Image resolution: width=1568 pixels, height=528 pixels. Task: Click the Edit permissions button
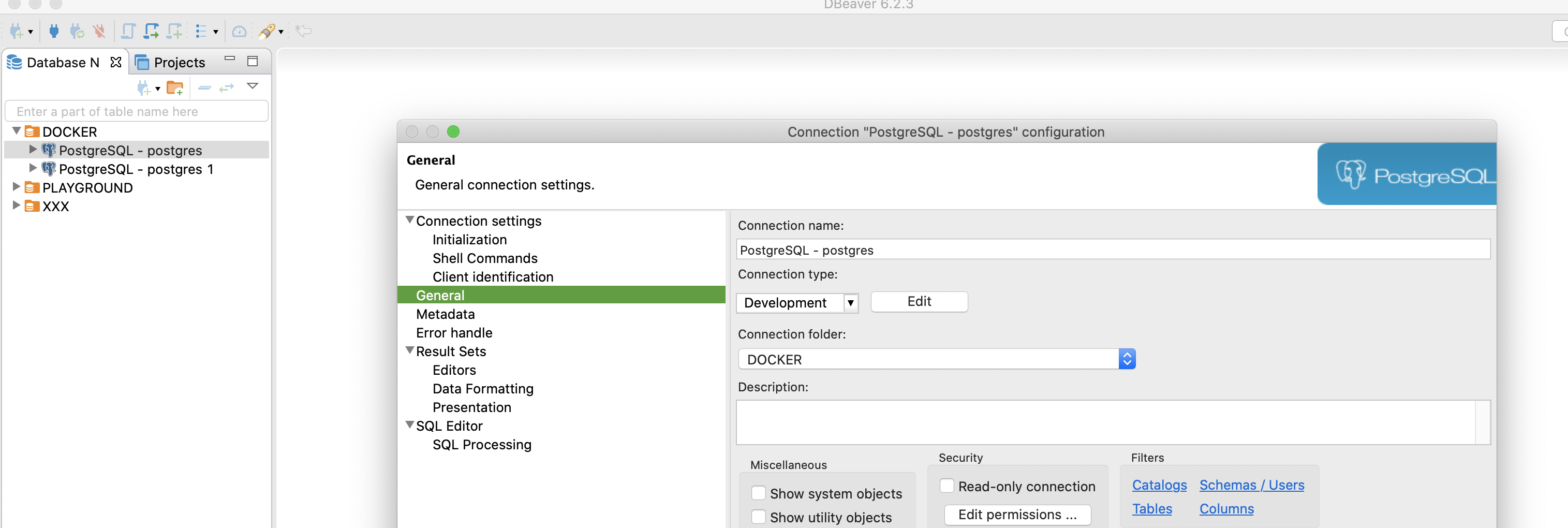(x=1017, y=515)
